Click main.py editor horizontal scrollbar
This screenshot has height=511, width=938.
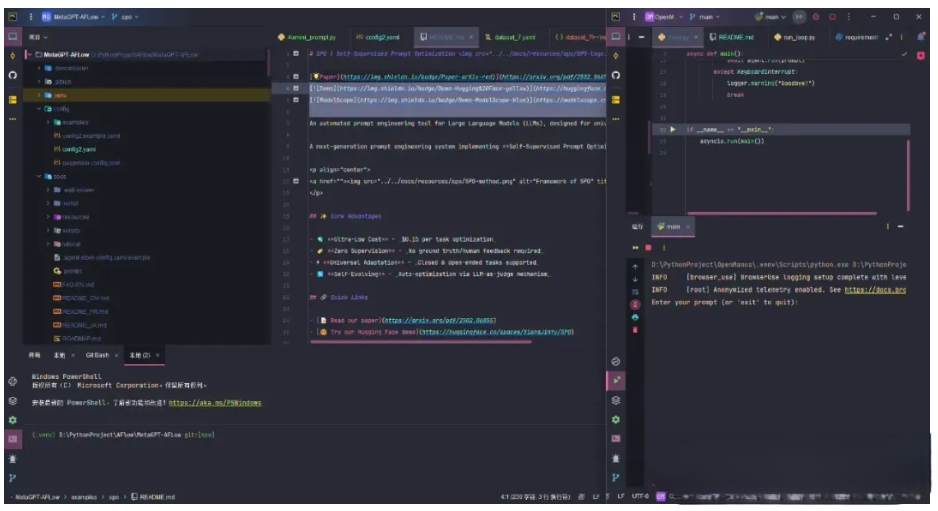click(x=782, y=213)
